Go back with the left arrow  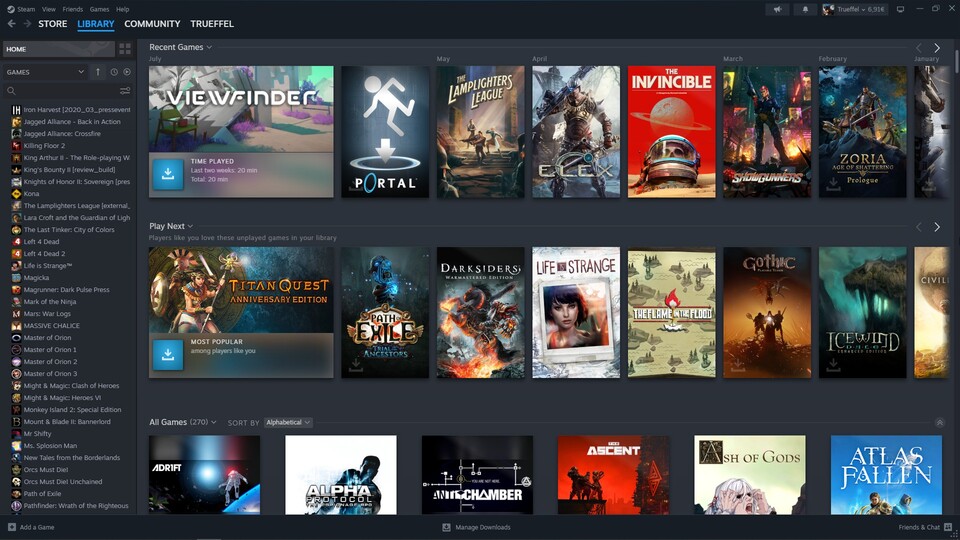pos(12,24)
